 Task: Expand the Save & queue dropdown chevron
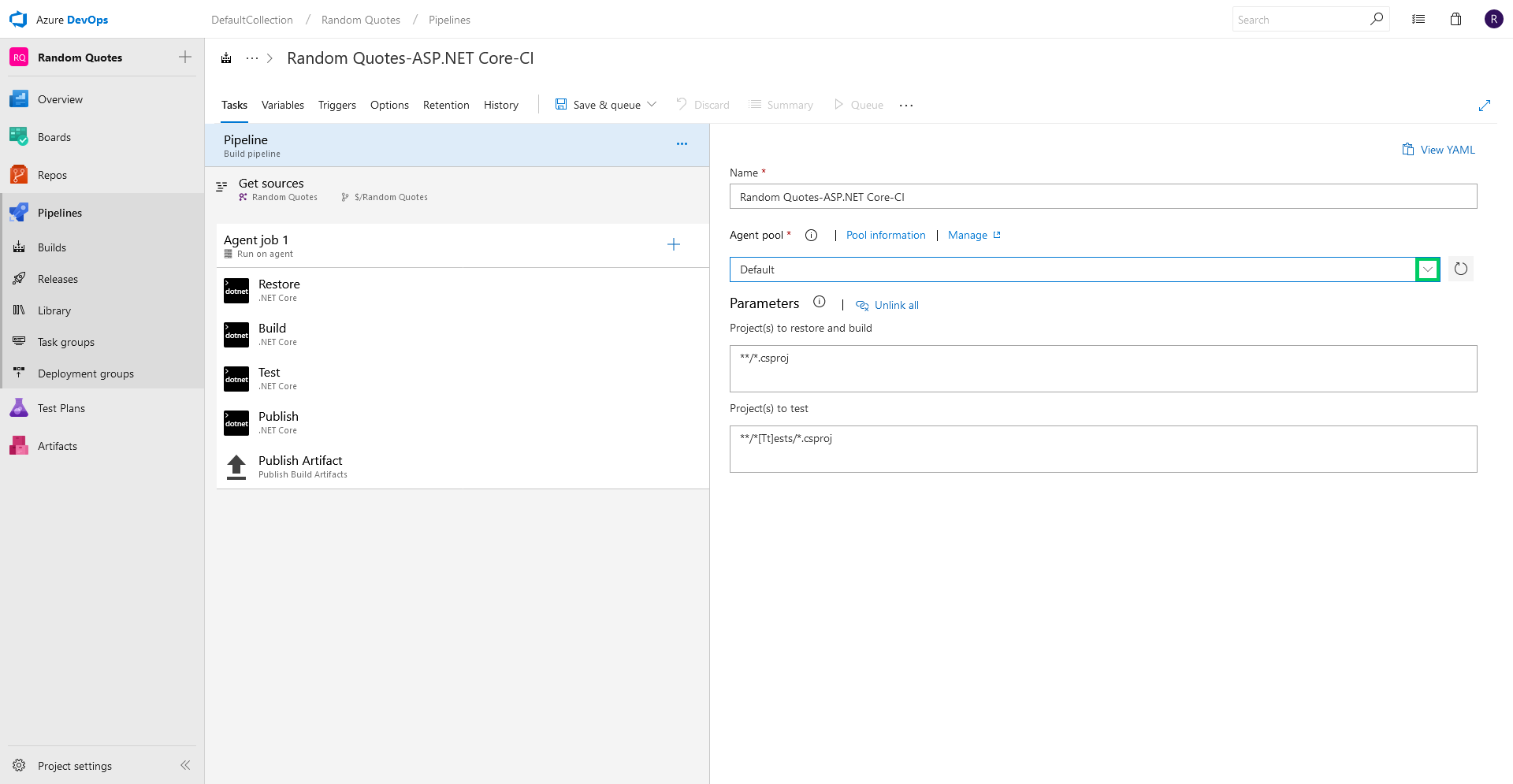pos(652,104)
